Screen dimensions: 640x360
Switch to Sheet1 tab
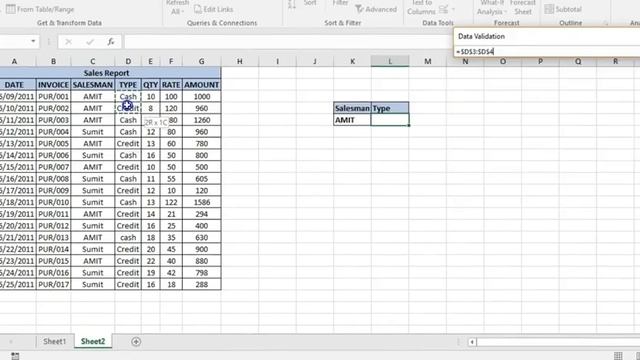click(55, 341)
